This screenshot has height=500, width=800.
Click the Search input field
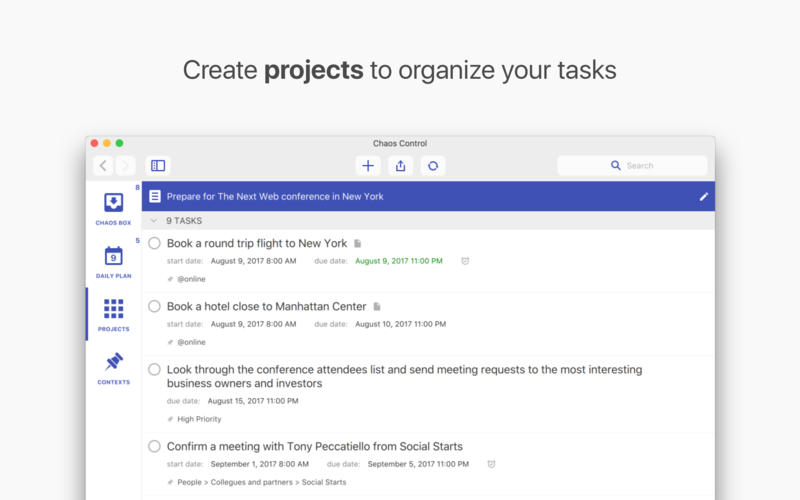click(x=640, y=166)
